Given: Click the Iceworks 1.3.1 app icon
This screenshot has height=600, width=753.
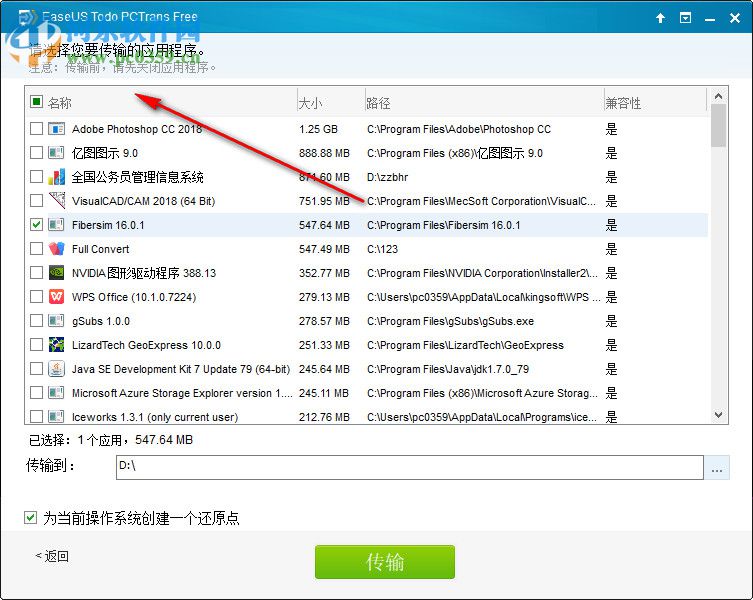Looking at the screenshot, I should pos(56,416).
